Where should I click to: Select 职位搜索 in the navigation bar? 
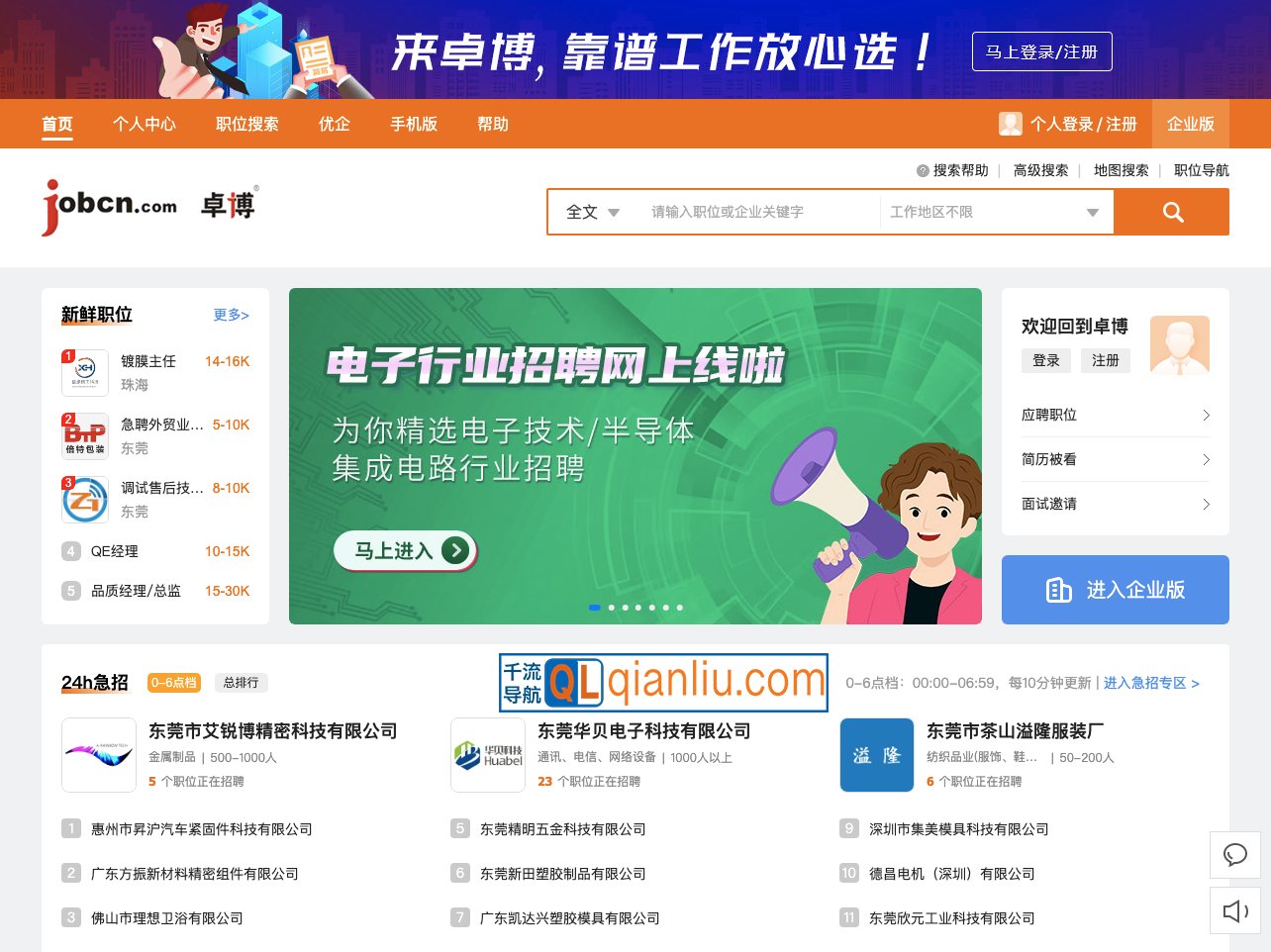coord(245,124)
